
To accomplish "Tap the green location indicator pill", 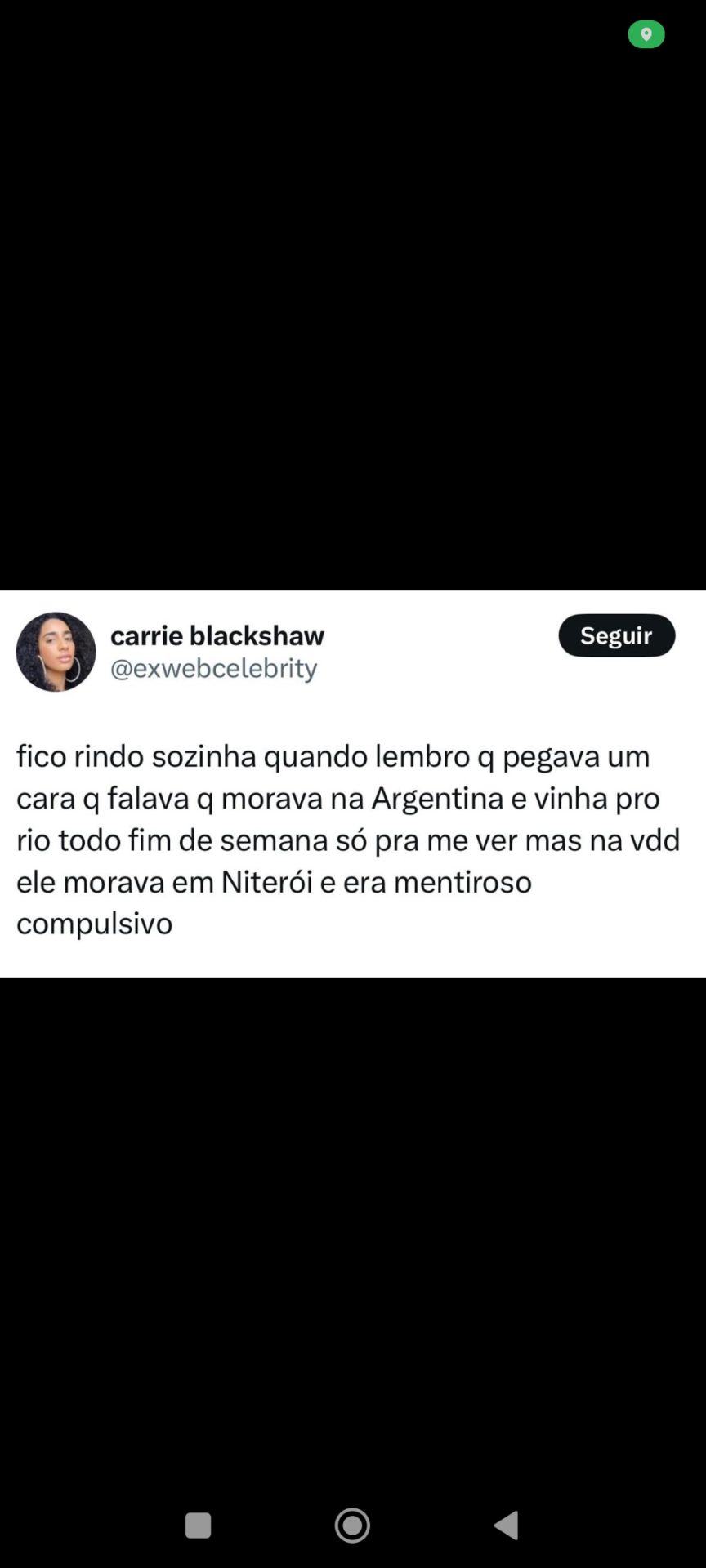I will click(x=646, y=34).
